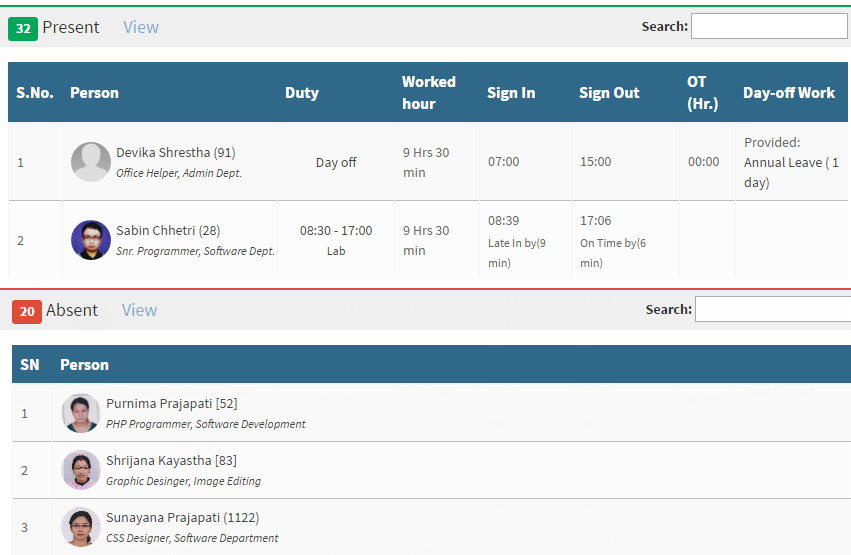Viewport: 851px width, 555px height.
Task: Sort by Worked hour column header
Action: point(429,93)
